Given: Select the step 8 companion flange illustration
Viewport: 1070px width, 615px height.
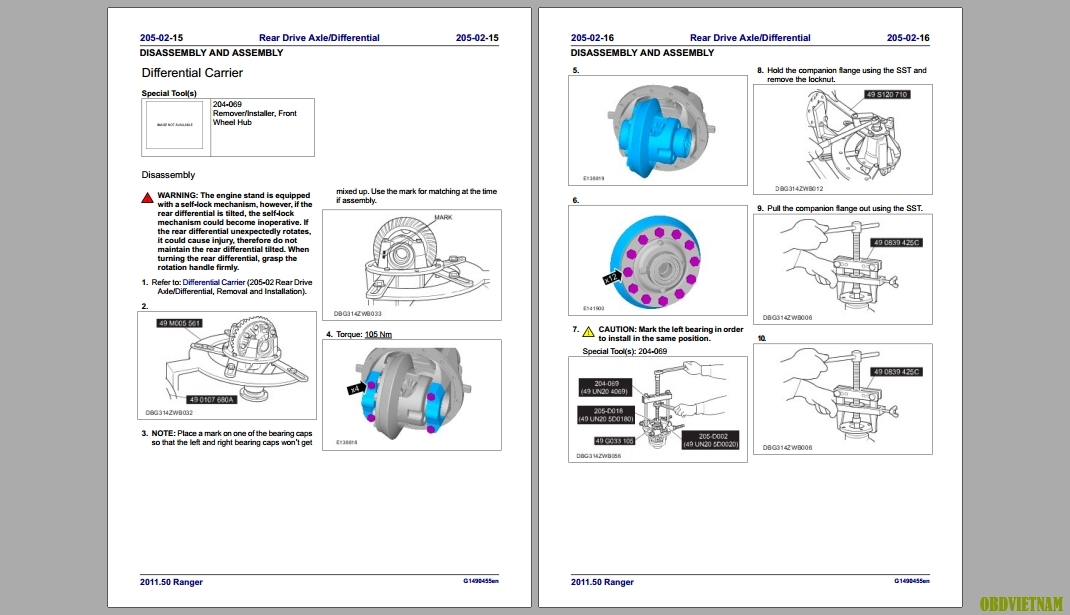Looking at the screenshot, I should (843, 139).
